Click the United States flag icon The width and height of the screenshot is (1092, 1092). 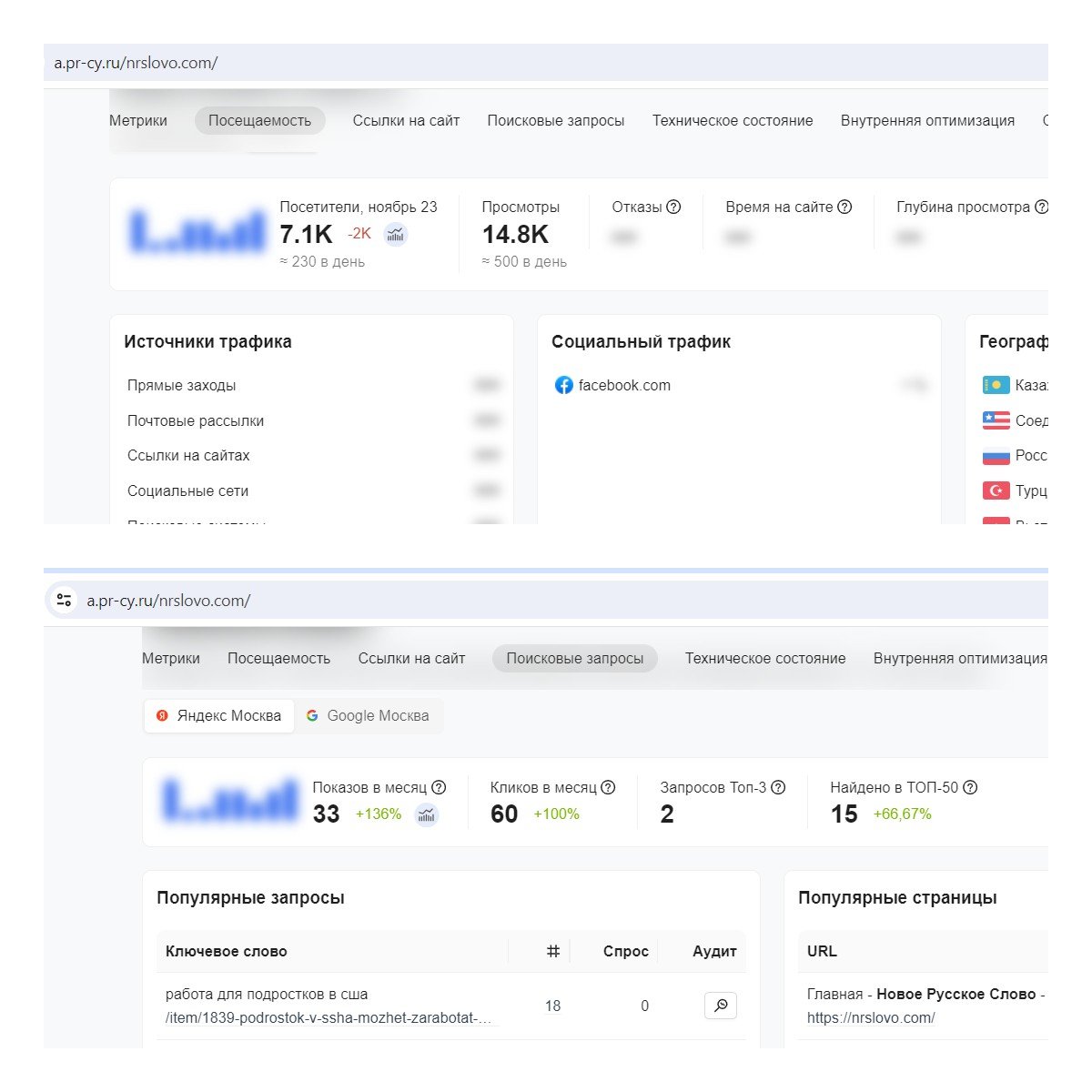[x=996, y=420]
